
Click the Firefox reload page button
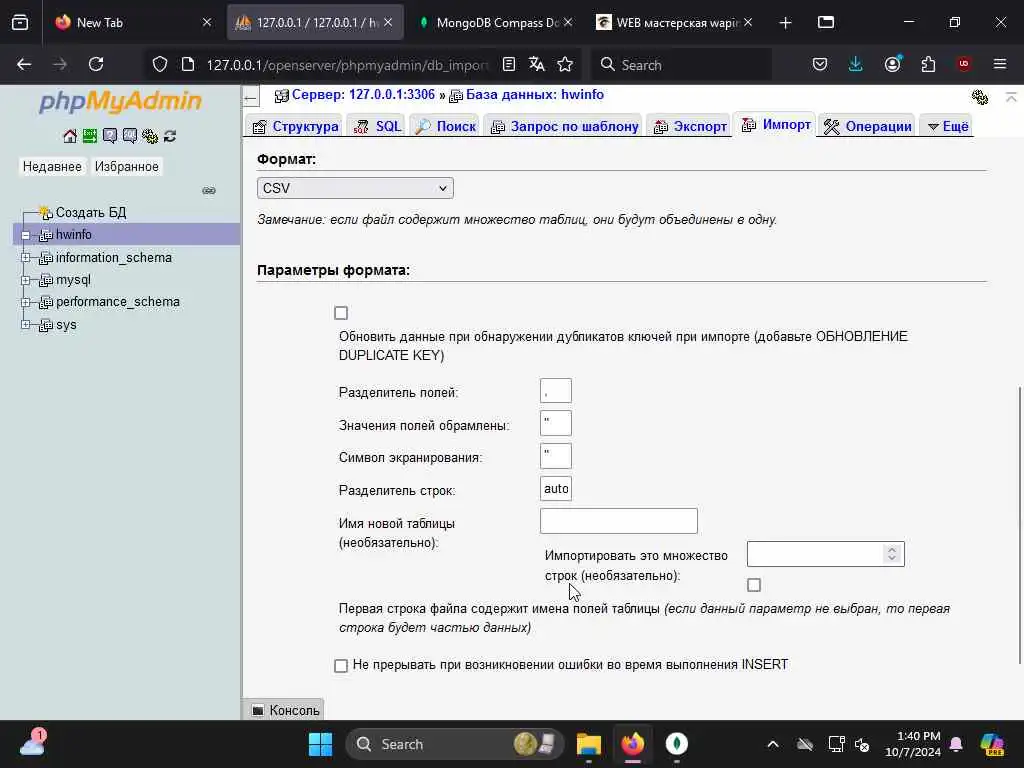(x=96, y=64)
